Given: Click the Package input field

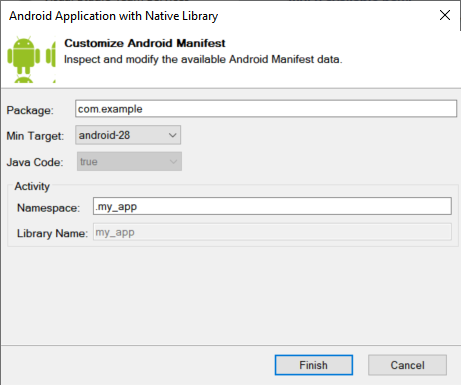Looking at the screenshot, I should tap(266, 109).
